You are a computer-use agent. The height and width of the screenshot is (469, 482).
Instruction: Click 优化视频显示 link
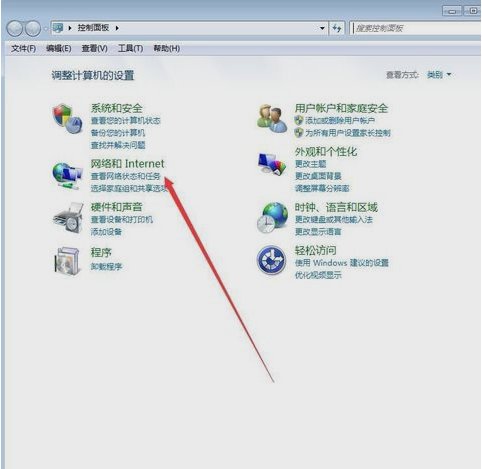pyautogui.click(x=318, y=275)
